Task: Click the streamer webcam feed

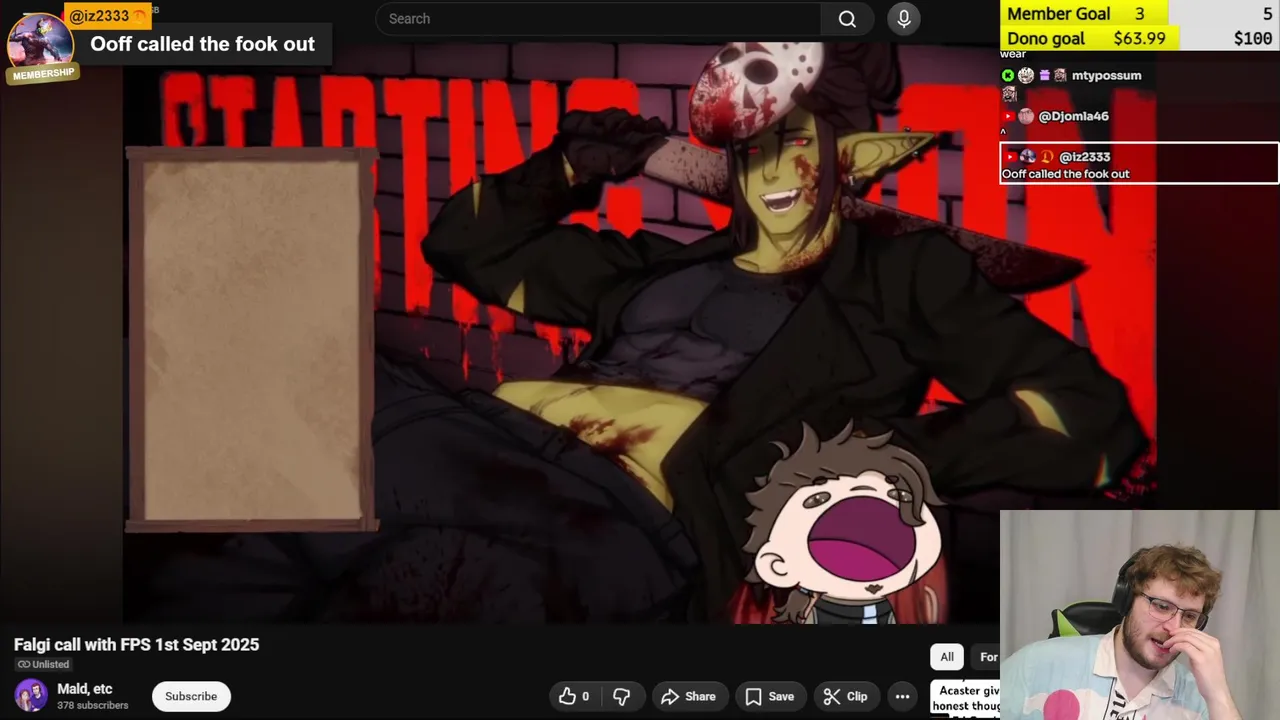Action: click(x=1139, y=615)
